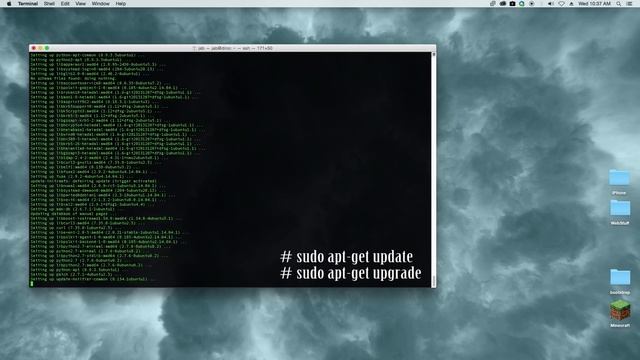The image size is (640, 360).
Task: Open the iPhone folder on the desktop
Action: coord(620,178)
